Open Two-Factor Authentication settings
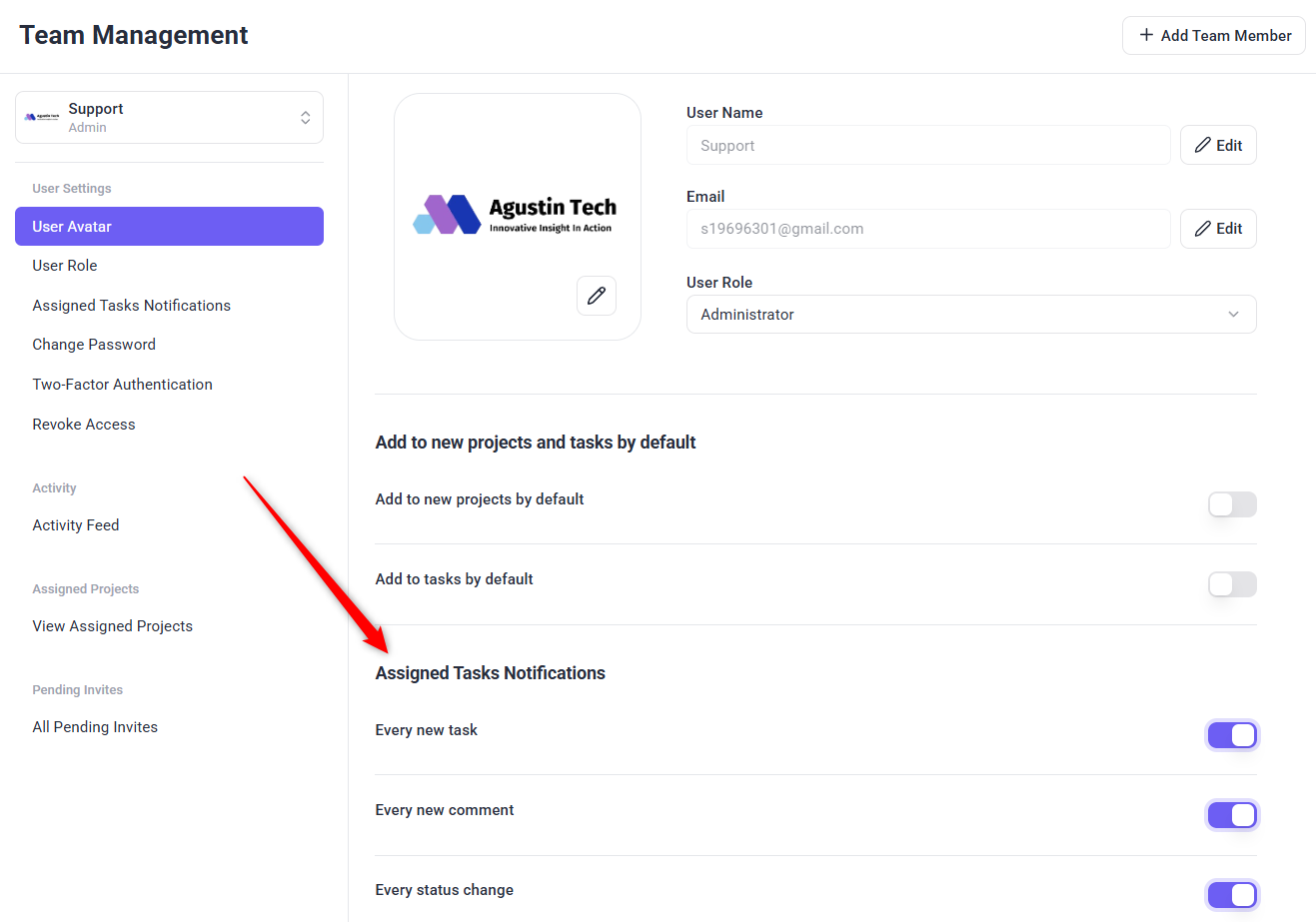Image resolution: width=1316 pixels, height=922 pixels. [122, 385]
